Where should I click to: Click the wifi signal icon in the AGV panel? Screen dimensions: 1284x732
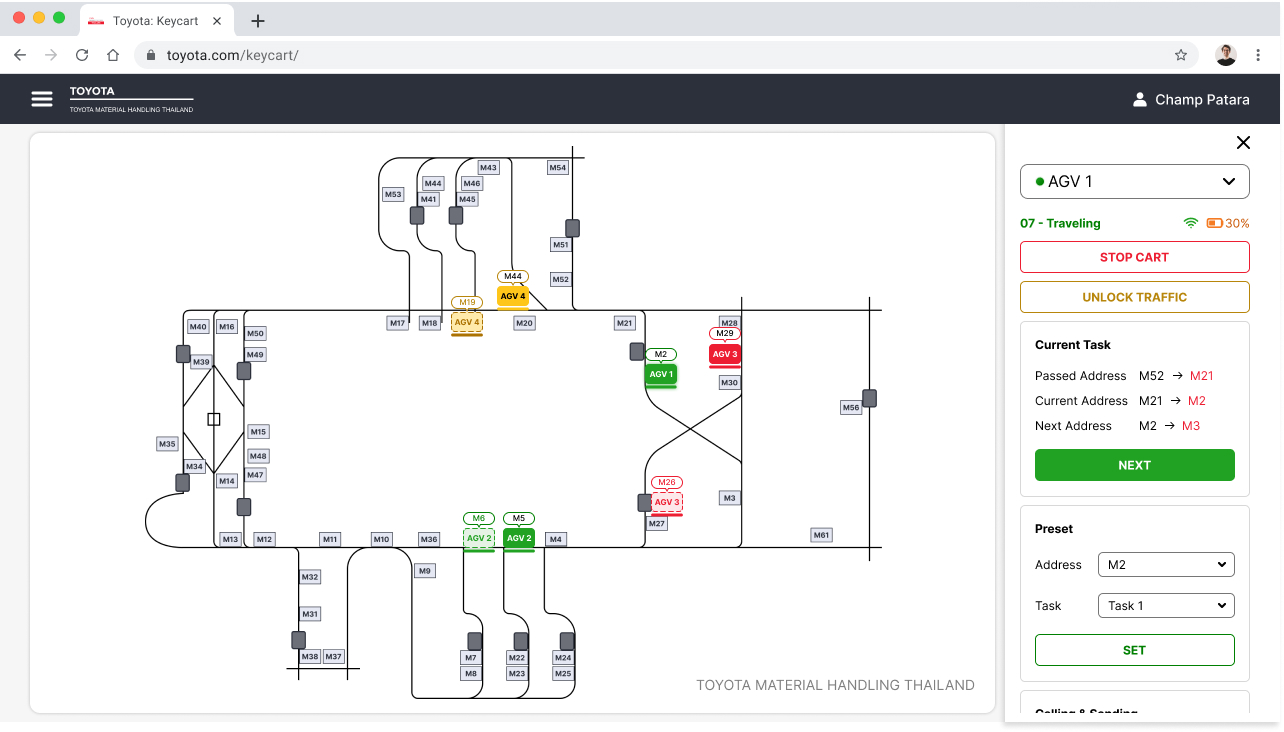(x=1190, y=222)
